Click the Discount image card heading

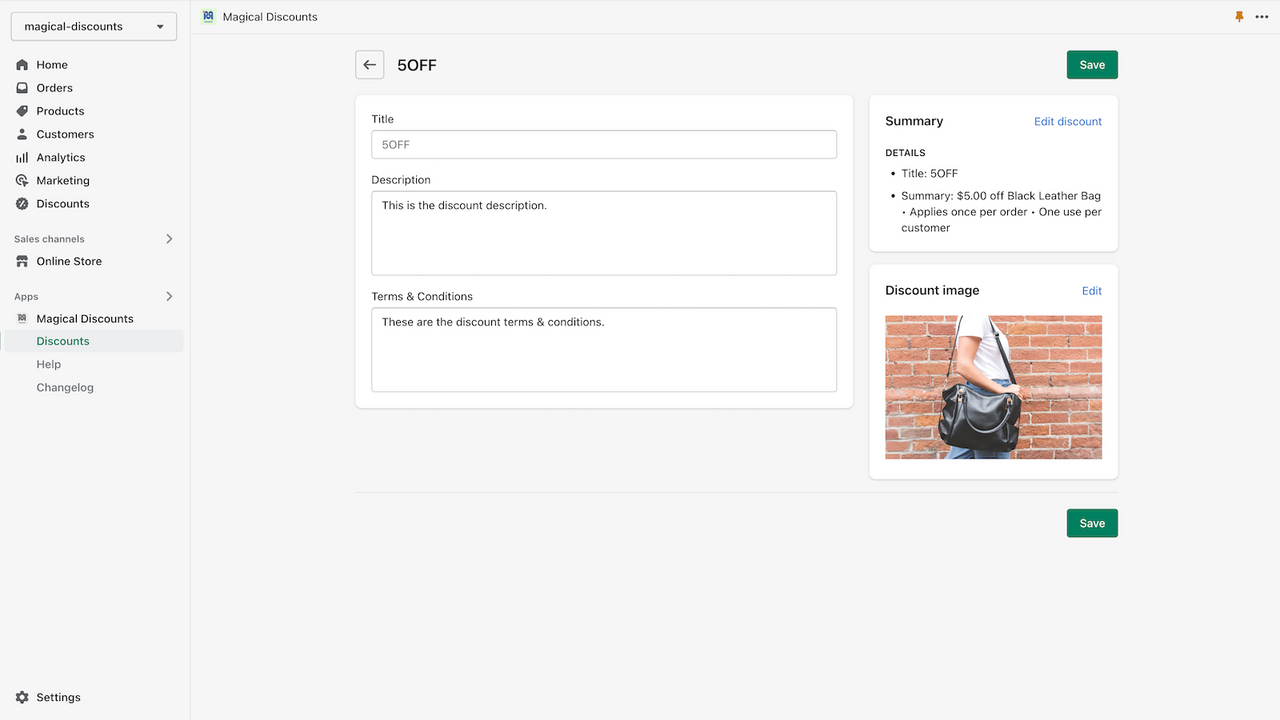[x=932, y=290]
